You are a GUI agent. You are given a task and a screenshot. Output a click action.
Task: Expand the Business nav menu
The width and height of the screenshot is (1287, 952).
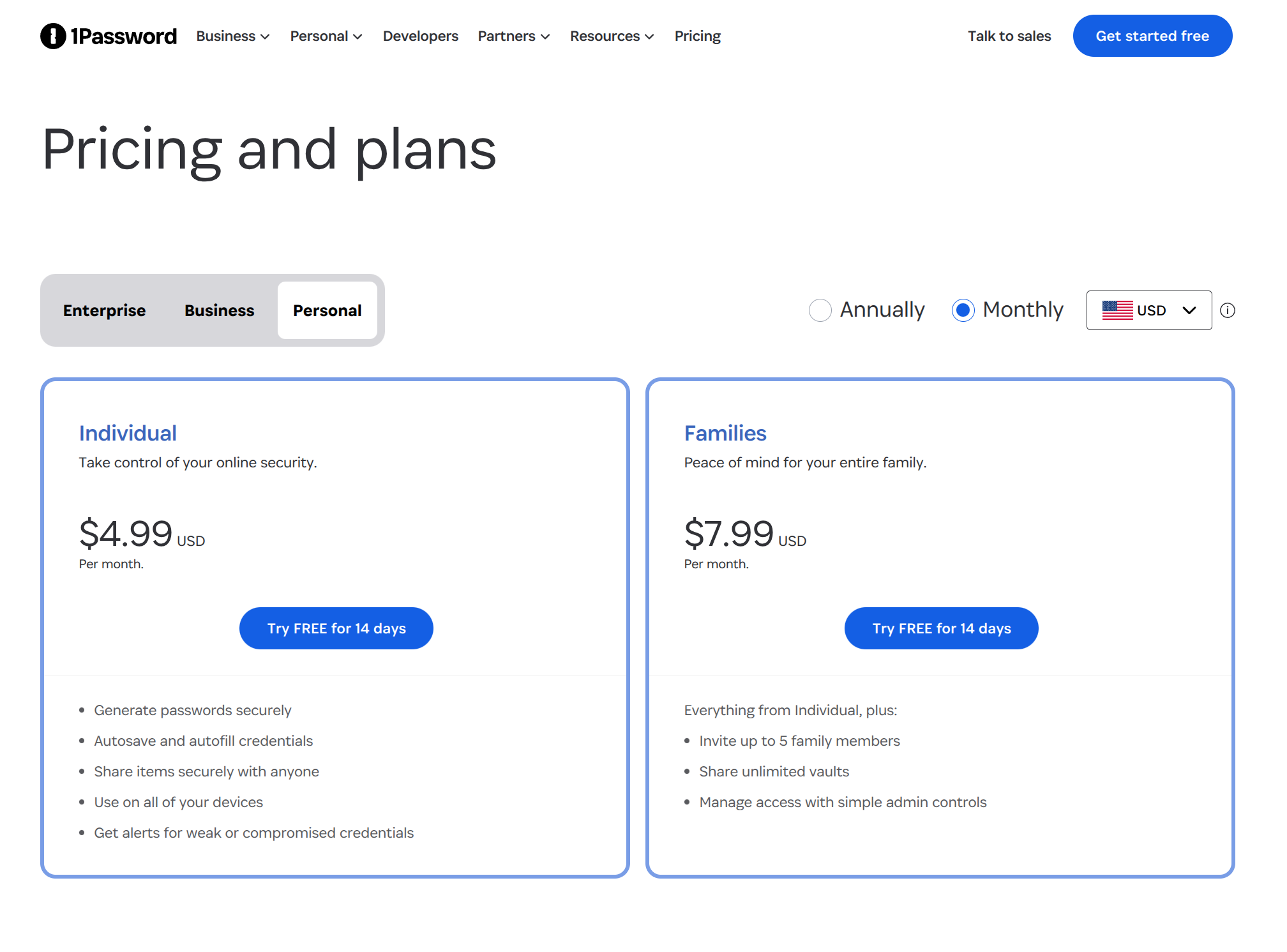(x=233, y=36)
